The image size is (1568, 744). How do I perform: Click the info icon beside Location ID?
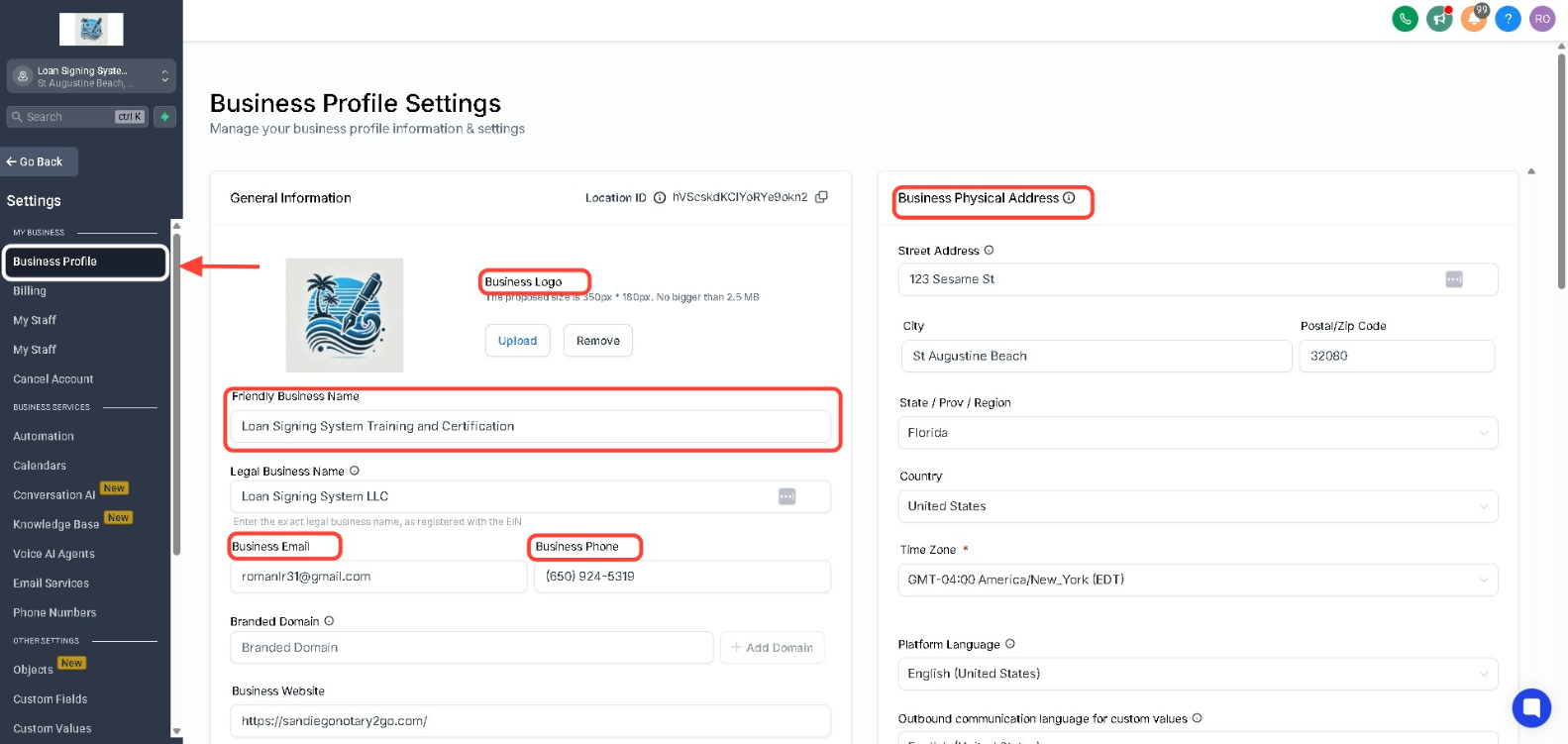coord(660,198)
